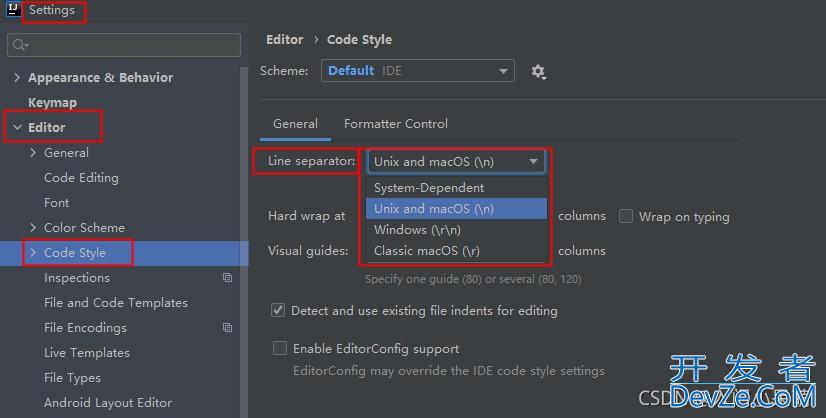Click the Editor breadcrumb link
This screenshot has width=826, height=418.
tap(284, 40)
